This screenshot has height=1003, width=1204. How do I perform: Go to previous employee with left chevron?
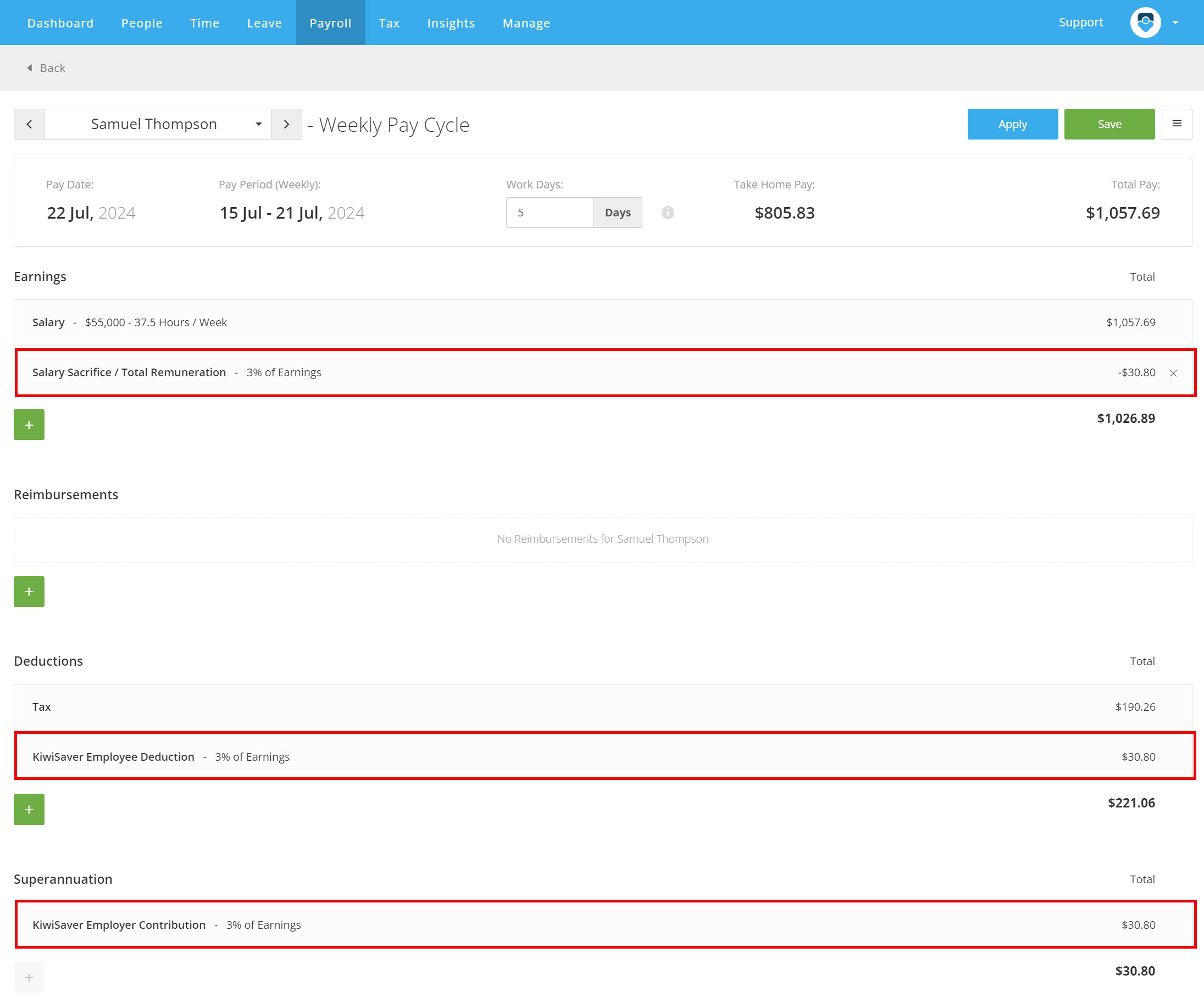pyautogui.click(x=29, y=124)
